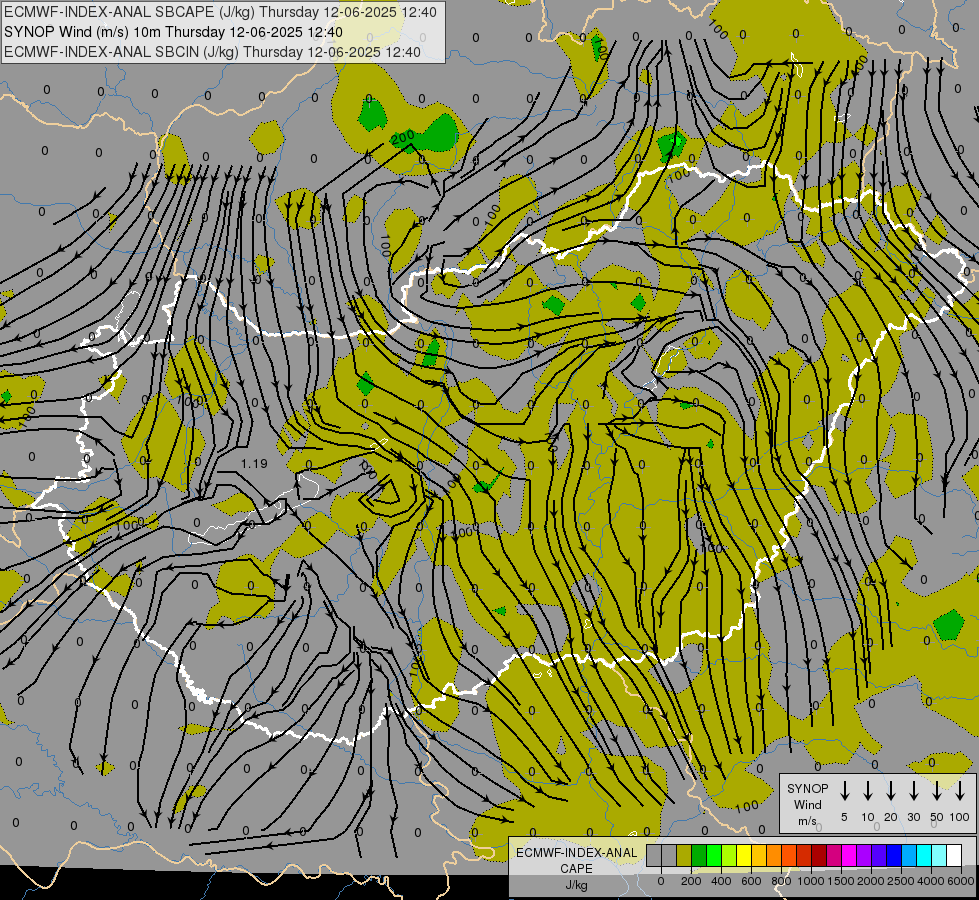Click the 800 tick label in CAPE legend

click(781, 881)
